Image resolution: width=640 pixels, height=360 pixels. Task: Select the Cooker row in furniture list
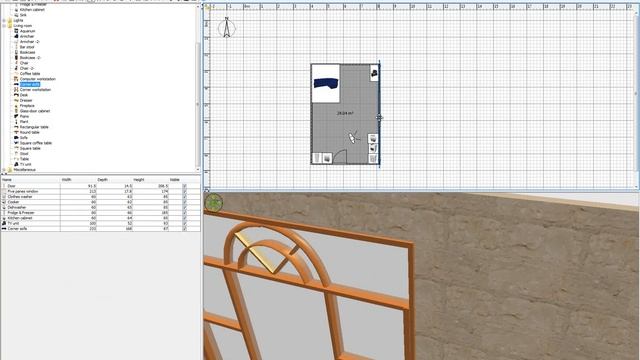coord(100,202)
